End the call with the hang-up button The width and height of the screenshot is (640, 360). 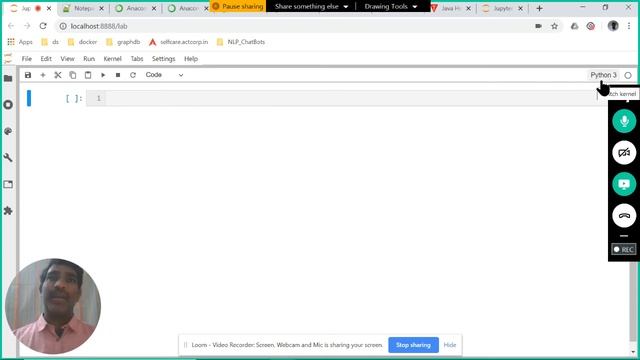[x=624, y=216]
